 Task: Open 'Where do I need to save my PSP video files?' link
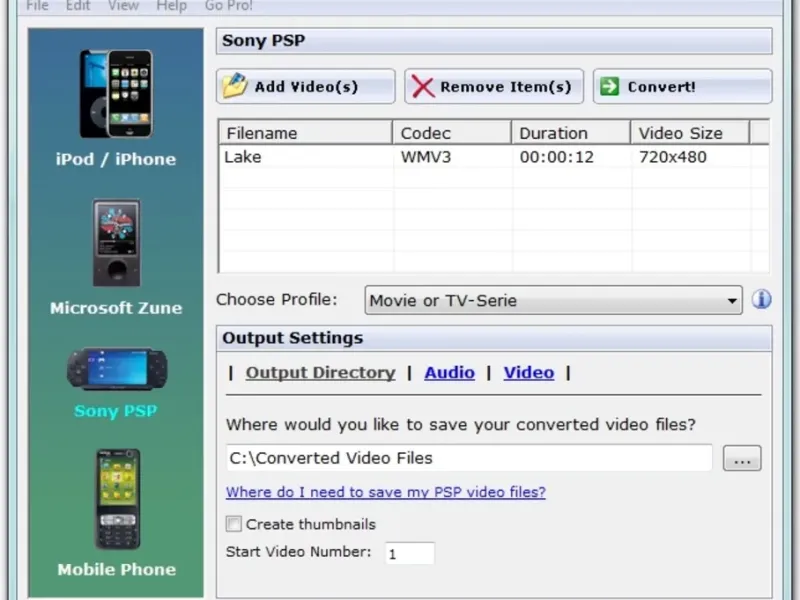coord(386,492)
